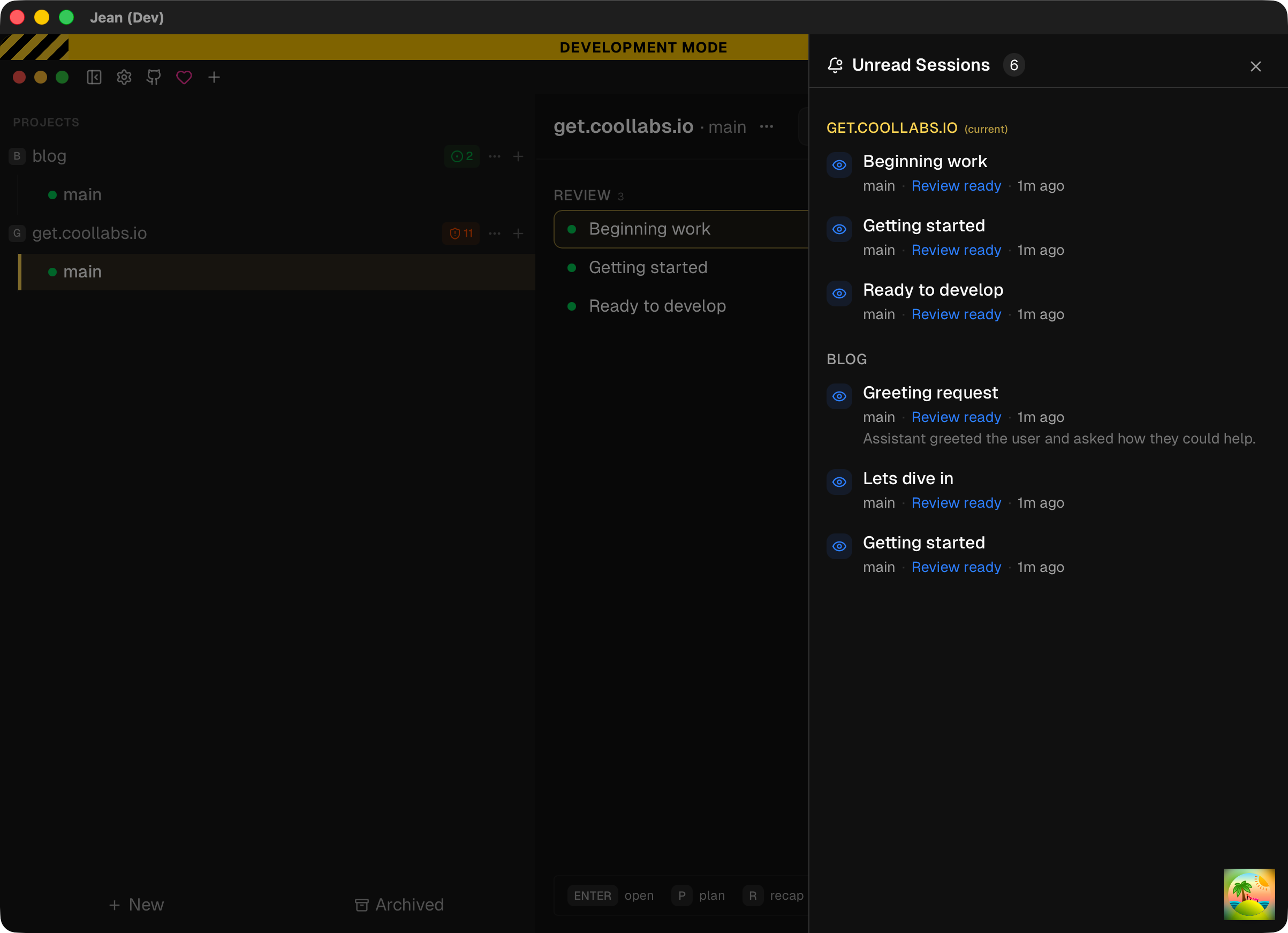Open more options menu for blog project

click(494, 156)
